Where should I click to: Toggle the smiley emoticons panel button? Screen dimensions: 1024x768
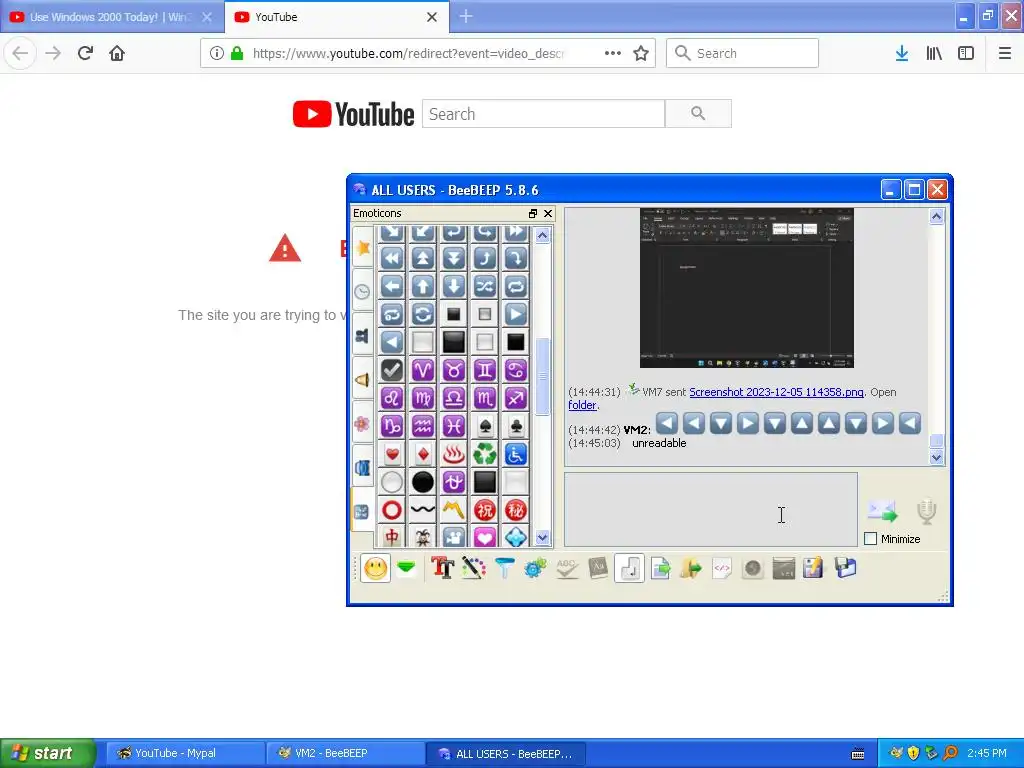click(x=376, y=568)
